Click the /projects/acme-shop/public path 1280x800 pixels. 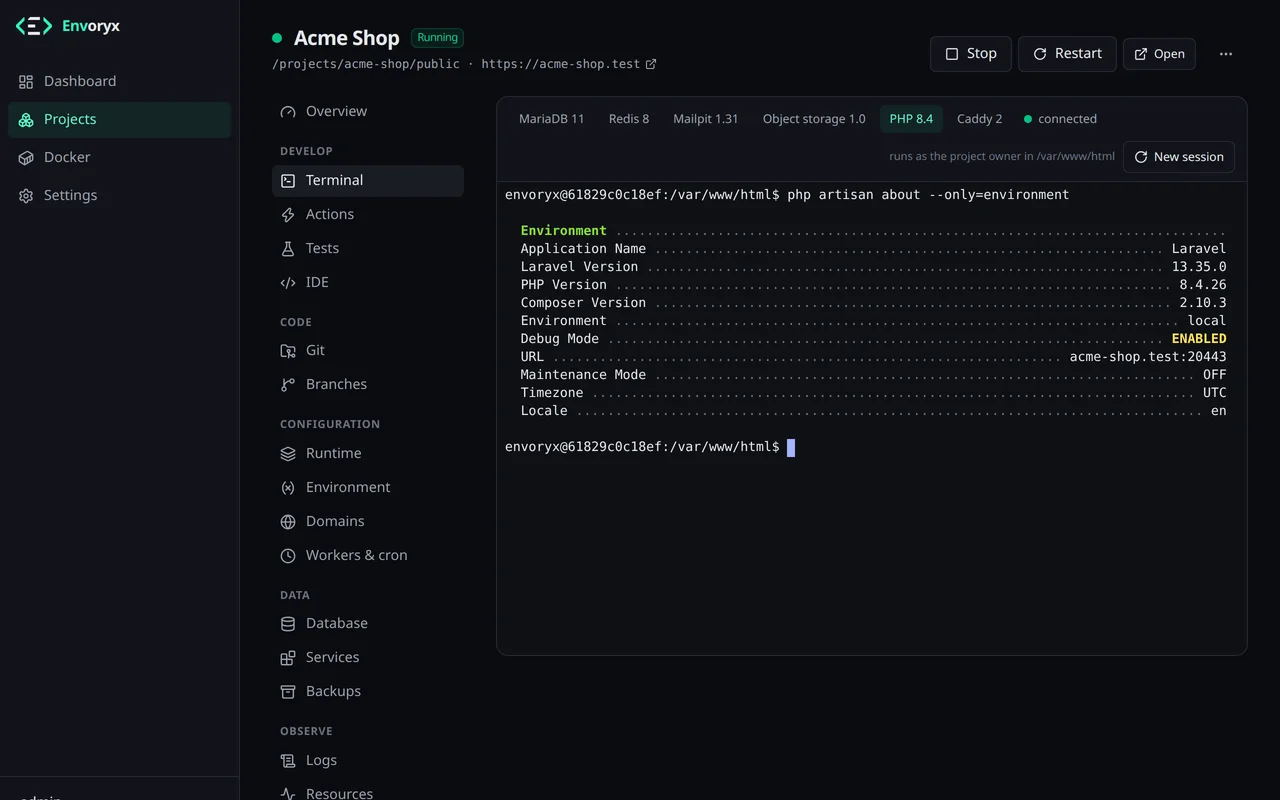click(x=366, y=64)
